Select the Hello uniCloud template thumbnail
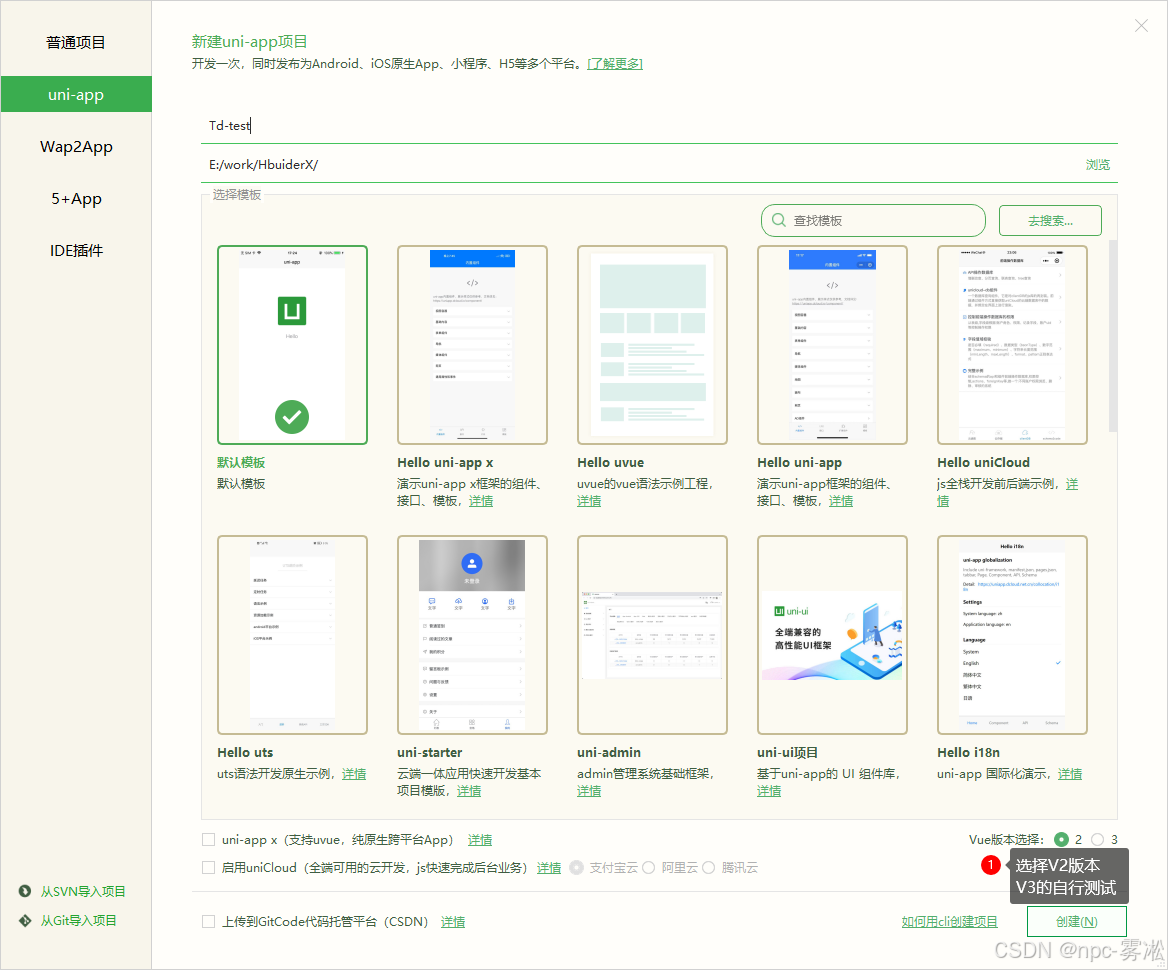This screenshot has height=970, width=1168. click(1012, 345)
